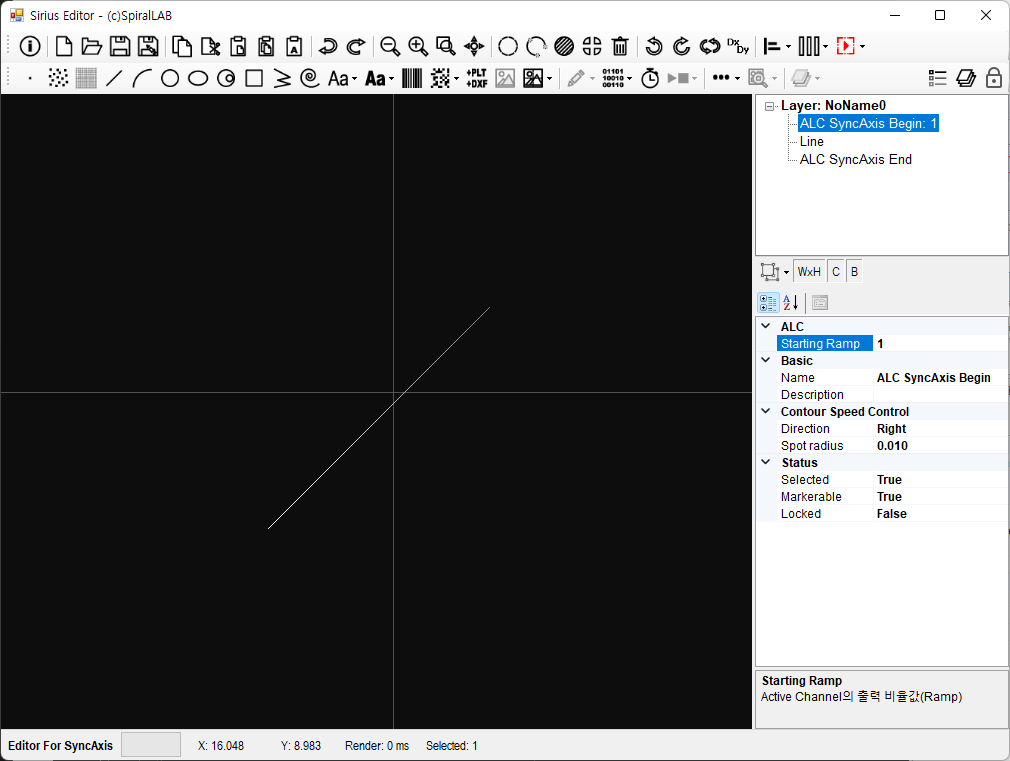Select the random points cloud tool
This screenshot has width=1010, height=761.
click(x=58, y=79)
